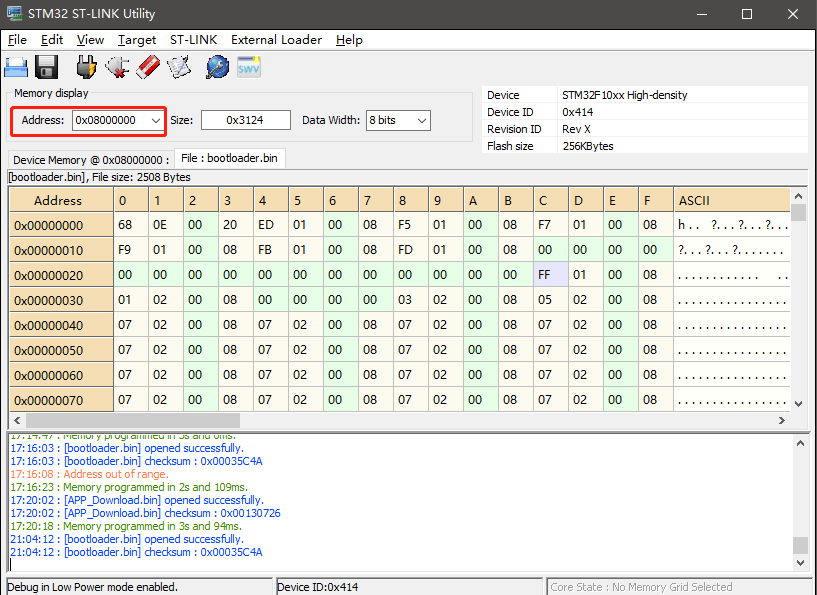The width and height of the screenshot is (817, 595).
Task: Save the device memory to file
Action: pyautogui.click(x=46, y=66)
